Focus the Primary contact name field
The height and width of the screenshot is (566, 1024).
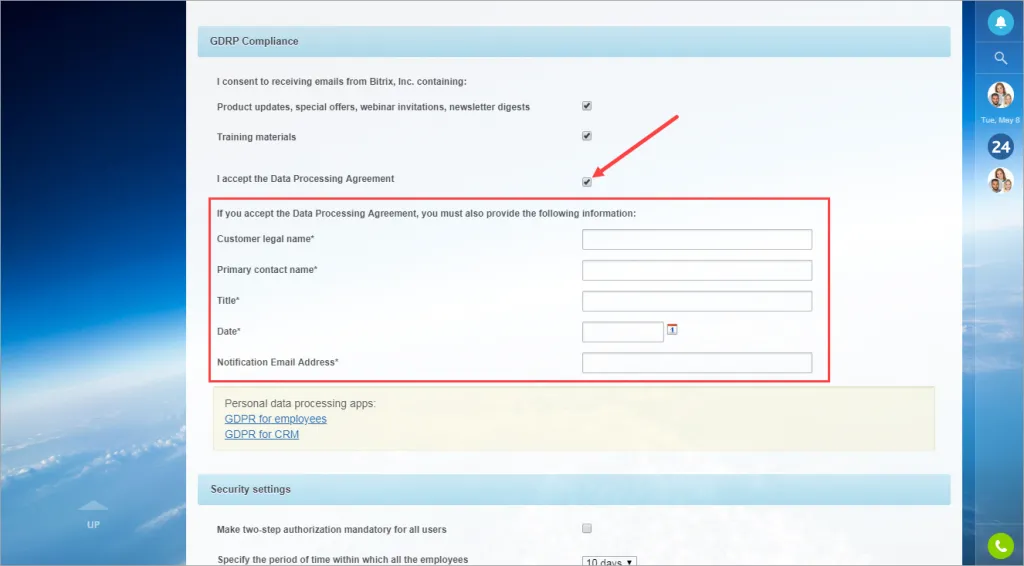tap(697, 270)
